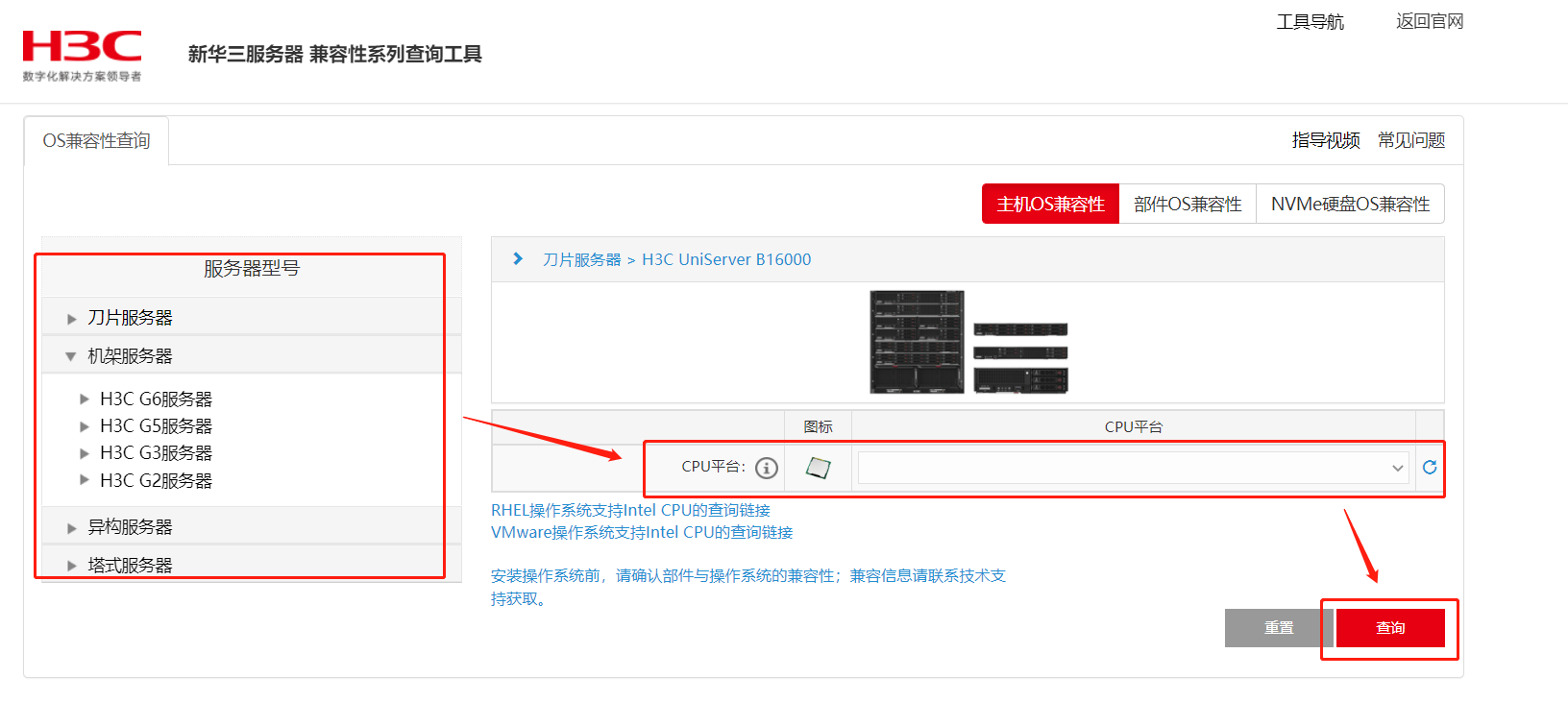This screenshot has height=702, width=1568.
Task: Select H3C G5服务器 tree label
Action: coord(156,426)
